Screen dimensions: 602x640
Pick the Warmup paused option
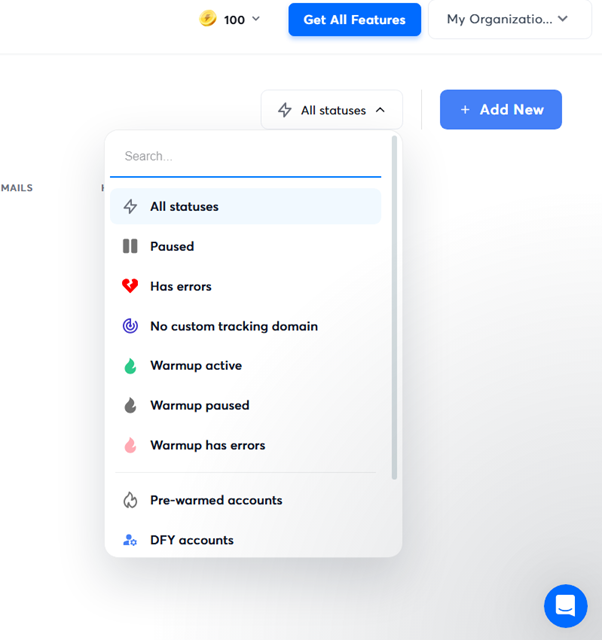coord(245,405)
